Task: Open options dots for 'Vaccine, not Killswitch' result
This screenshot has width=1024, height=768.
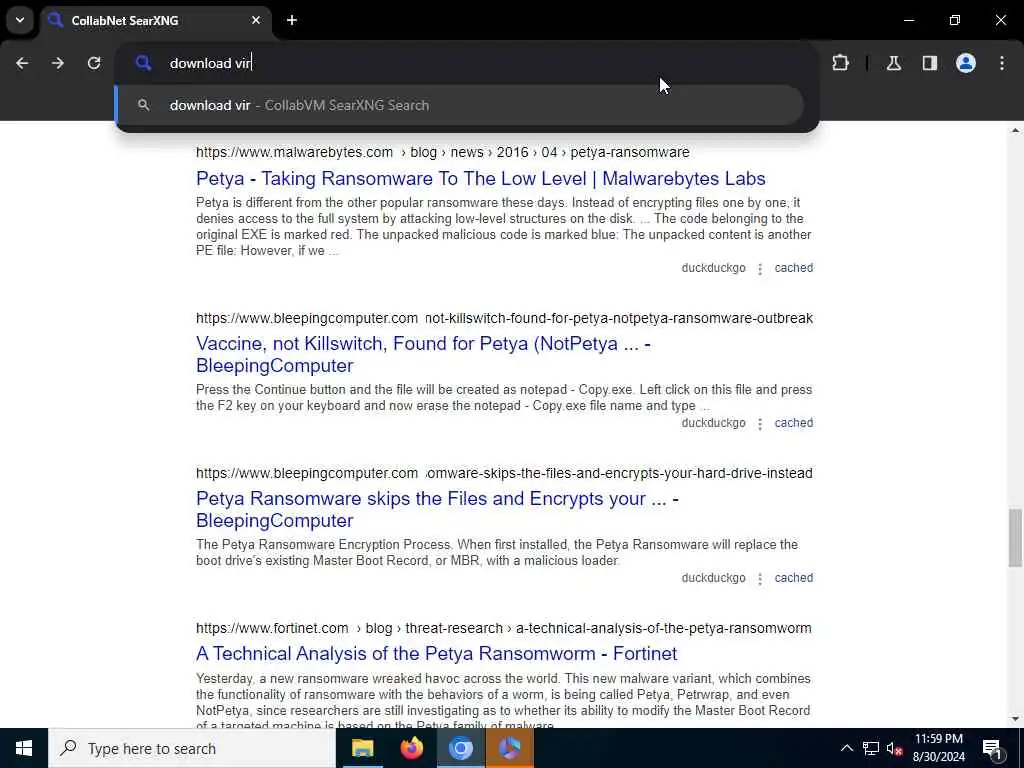Action: click(760, 424)
